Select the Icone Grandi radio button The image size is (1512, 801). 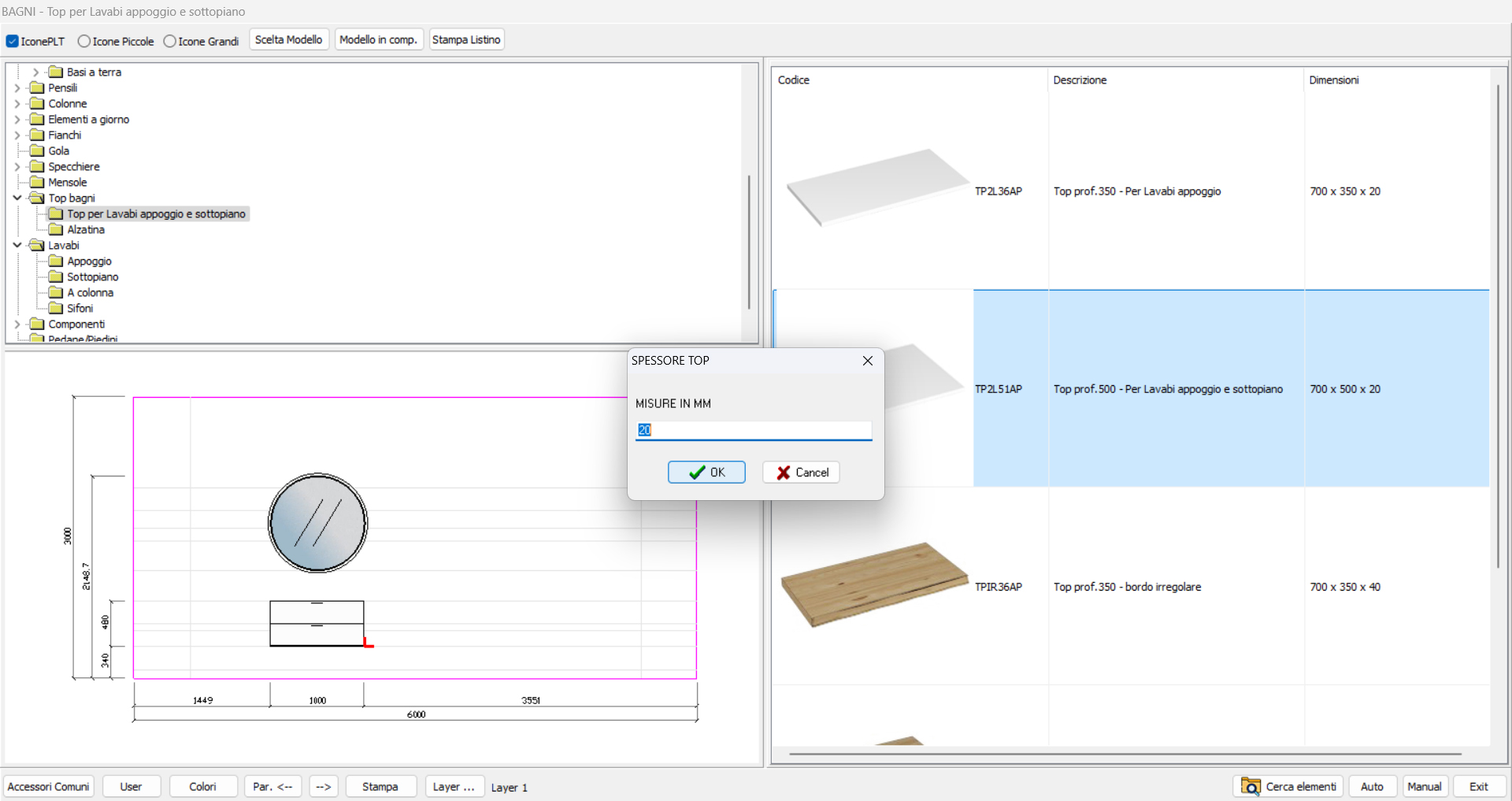169,41
